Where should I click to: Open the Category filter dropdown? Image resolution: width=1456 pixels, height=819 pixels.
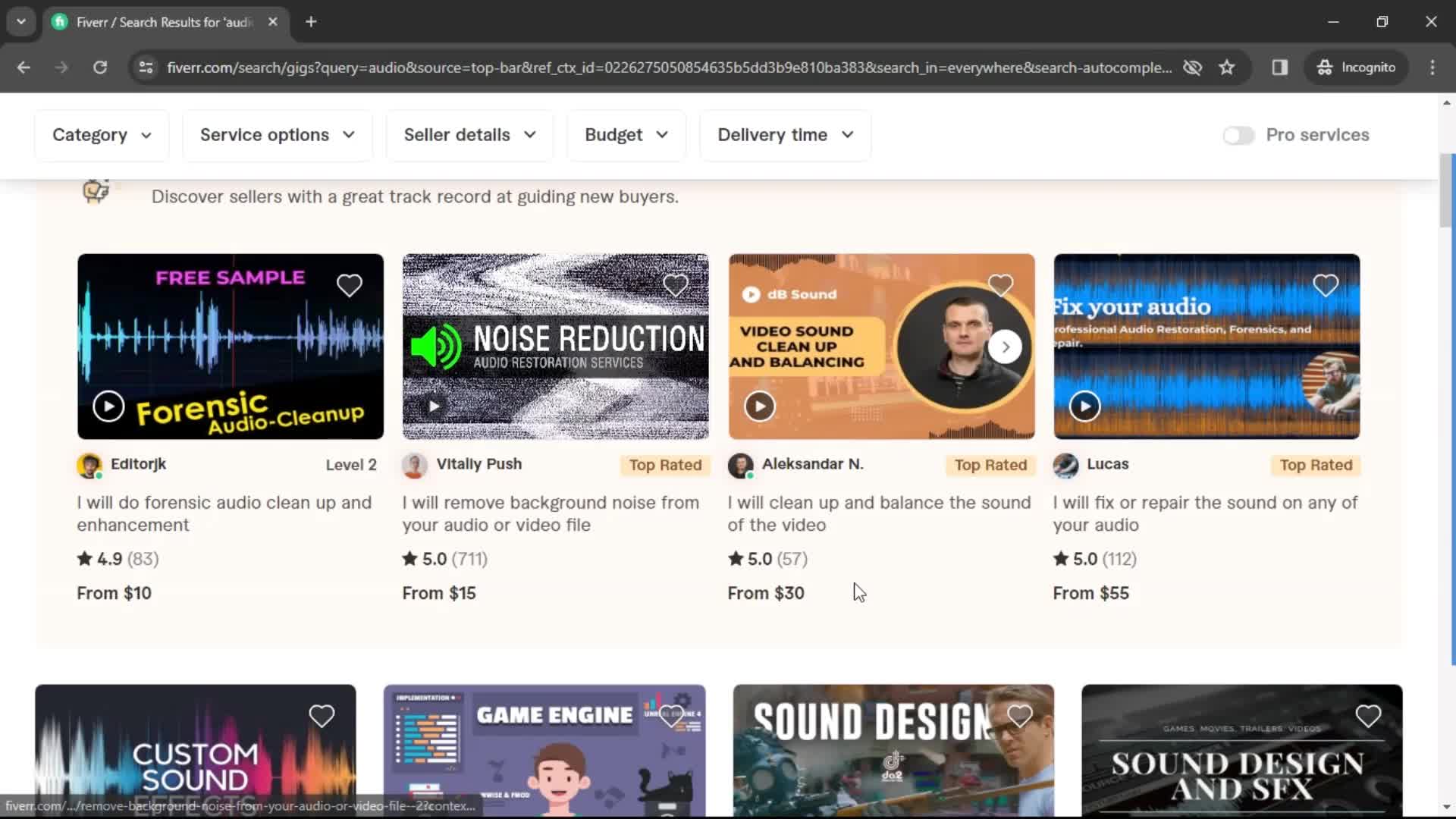[102, 135]
